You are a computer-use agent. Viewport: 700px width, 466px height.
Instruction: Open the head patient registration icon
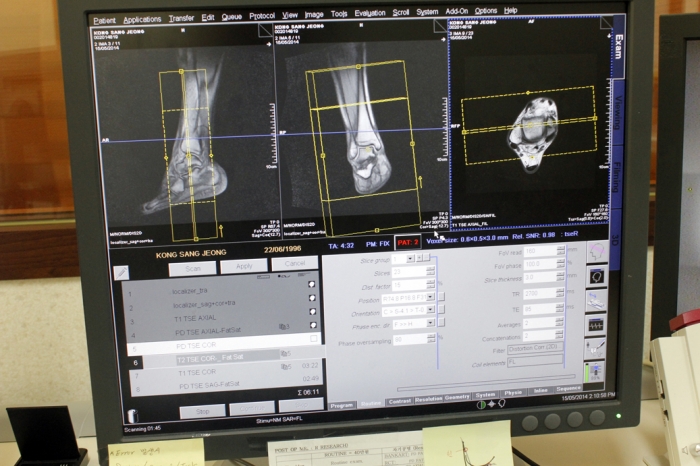596,253
